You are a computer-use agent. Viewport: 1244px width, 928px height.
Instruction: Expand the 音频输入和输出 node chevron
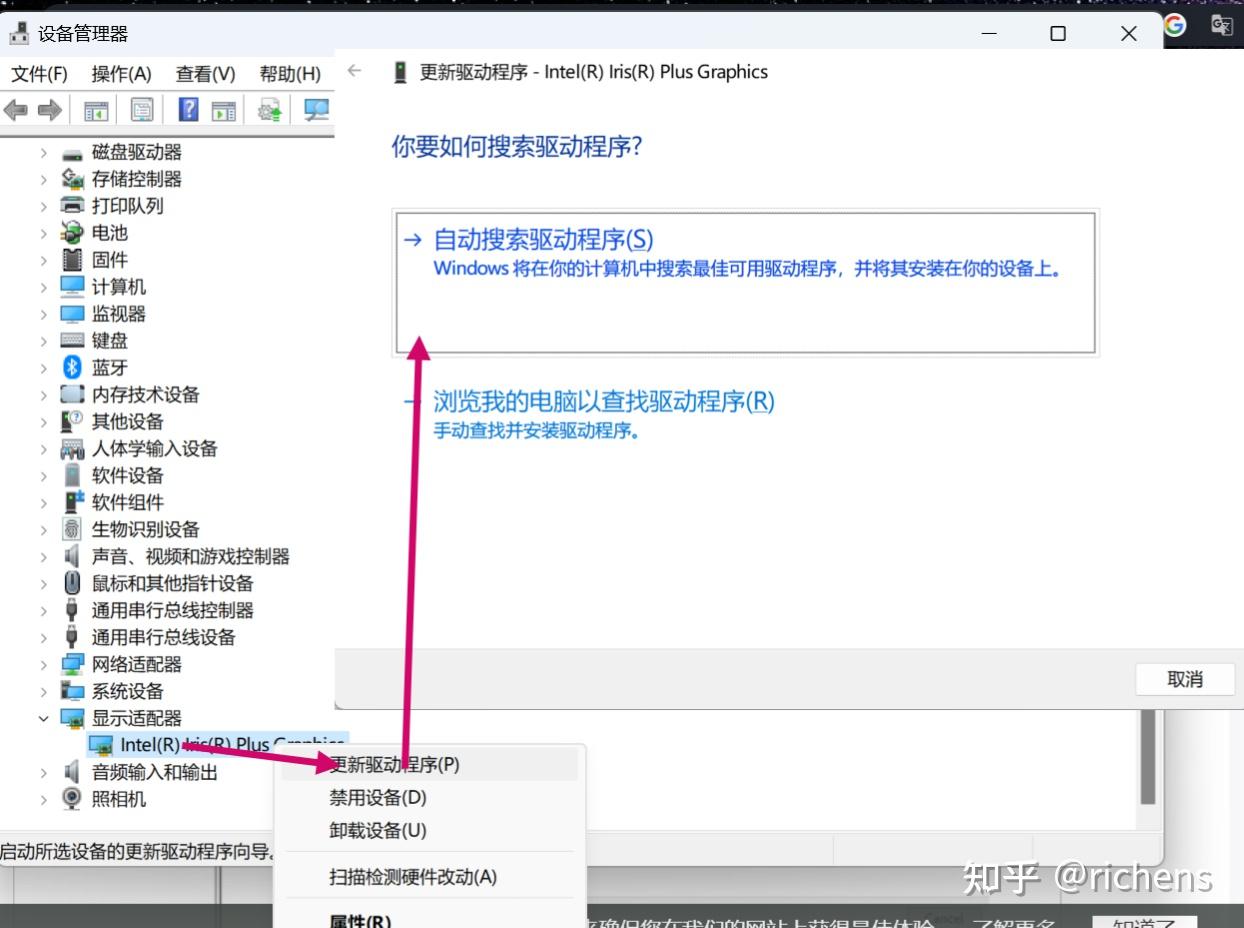(x=43, y=772)
